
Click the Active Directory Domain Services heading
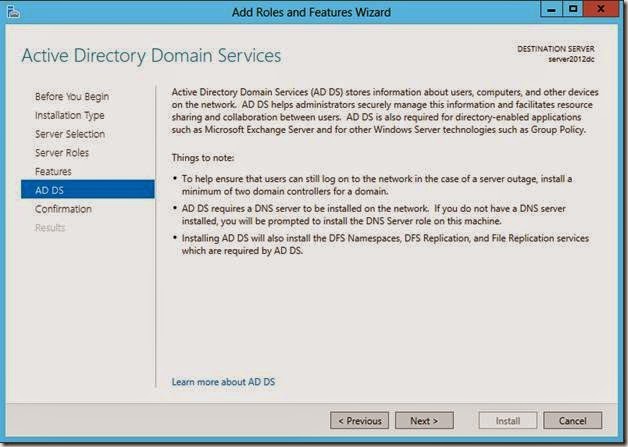coord(151,56)
